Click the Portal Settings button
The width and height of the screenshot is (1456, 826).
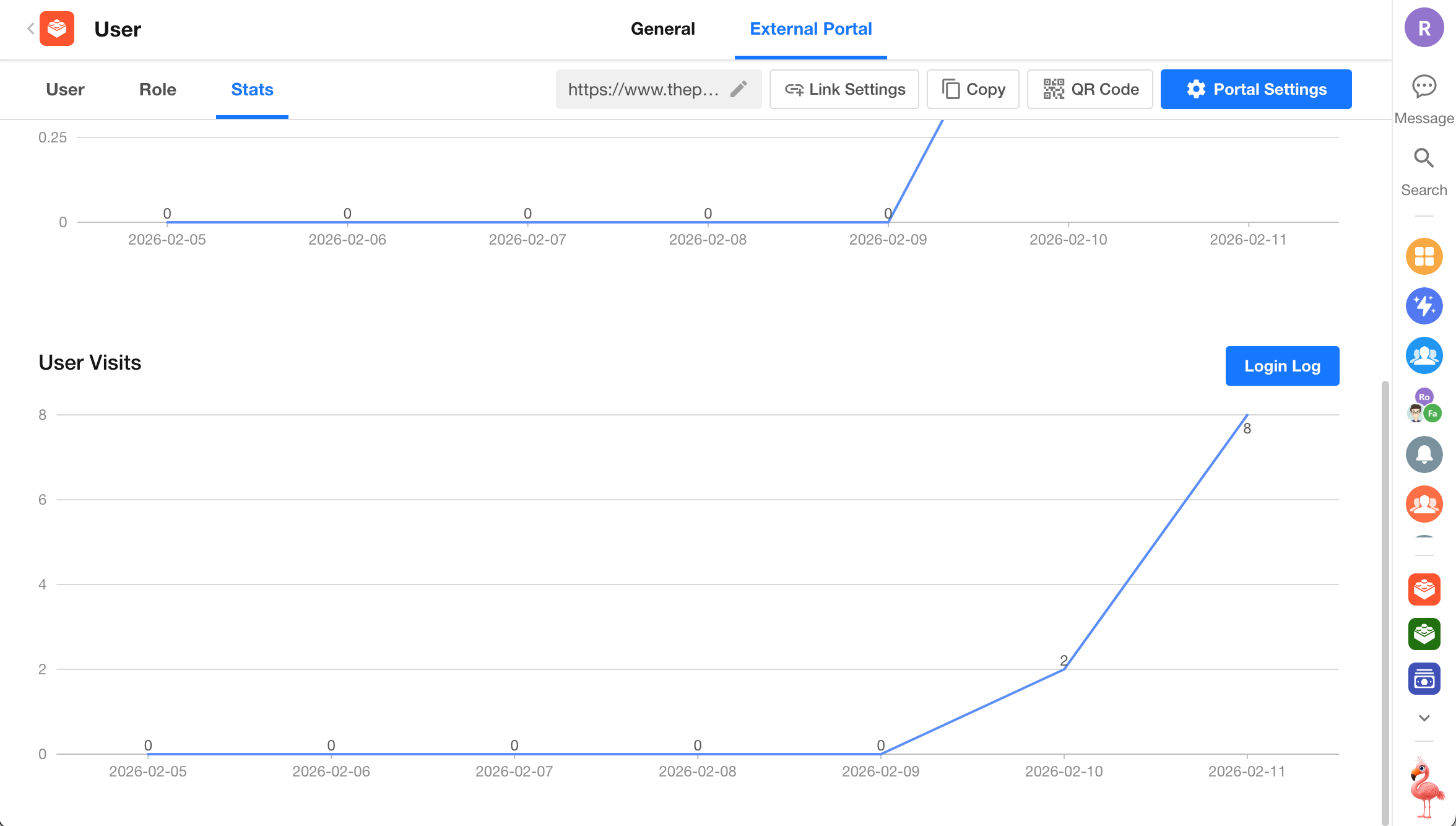[1255, 89]
